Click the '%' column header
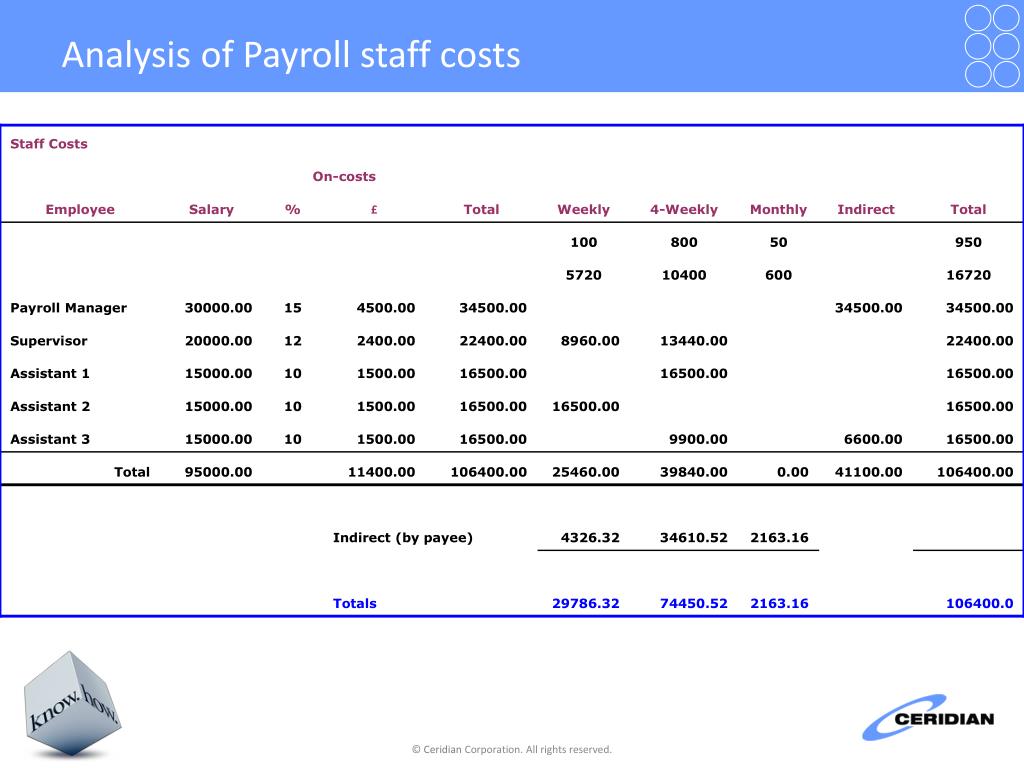 pyautogui.click(x=293, y=210)
